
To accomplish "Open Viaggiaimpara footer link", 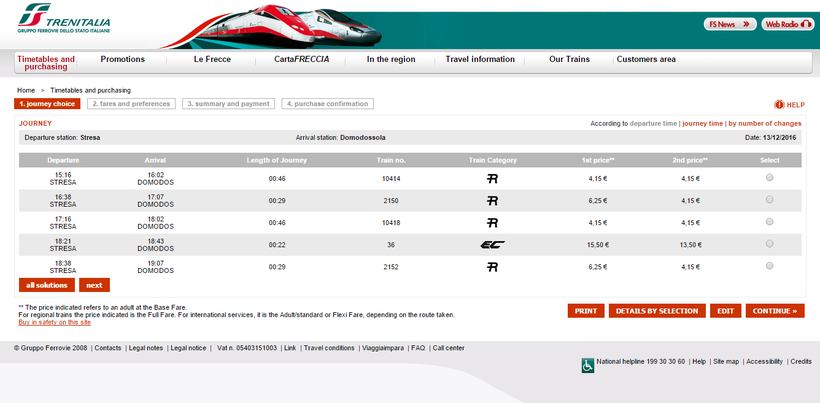I will [383, 348].
